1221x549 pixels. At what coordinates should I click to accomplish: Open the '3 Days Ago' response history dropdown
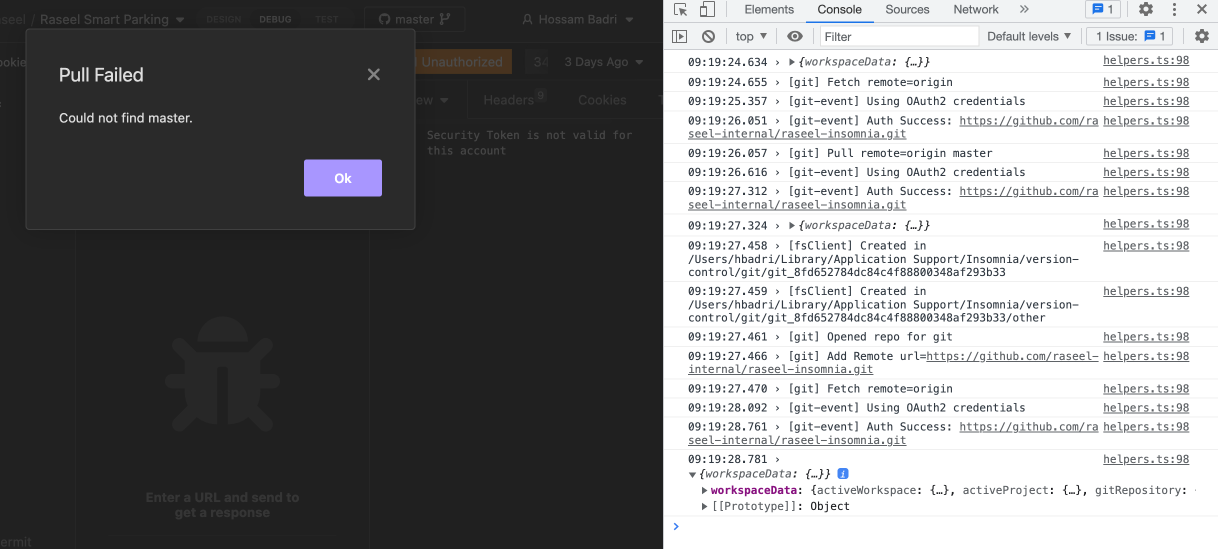tap(603, 62)
